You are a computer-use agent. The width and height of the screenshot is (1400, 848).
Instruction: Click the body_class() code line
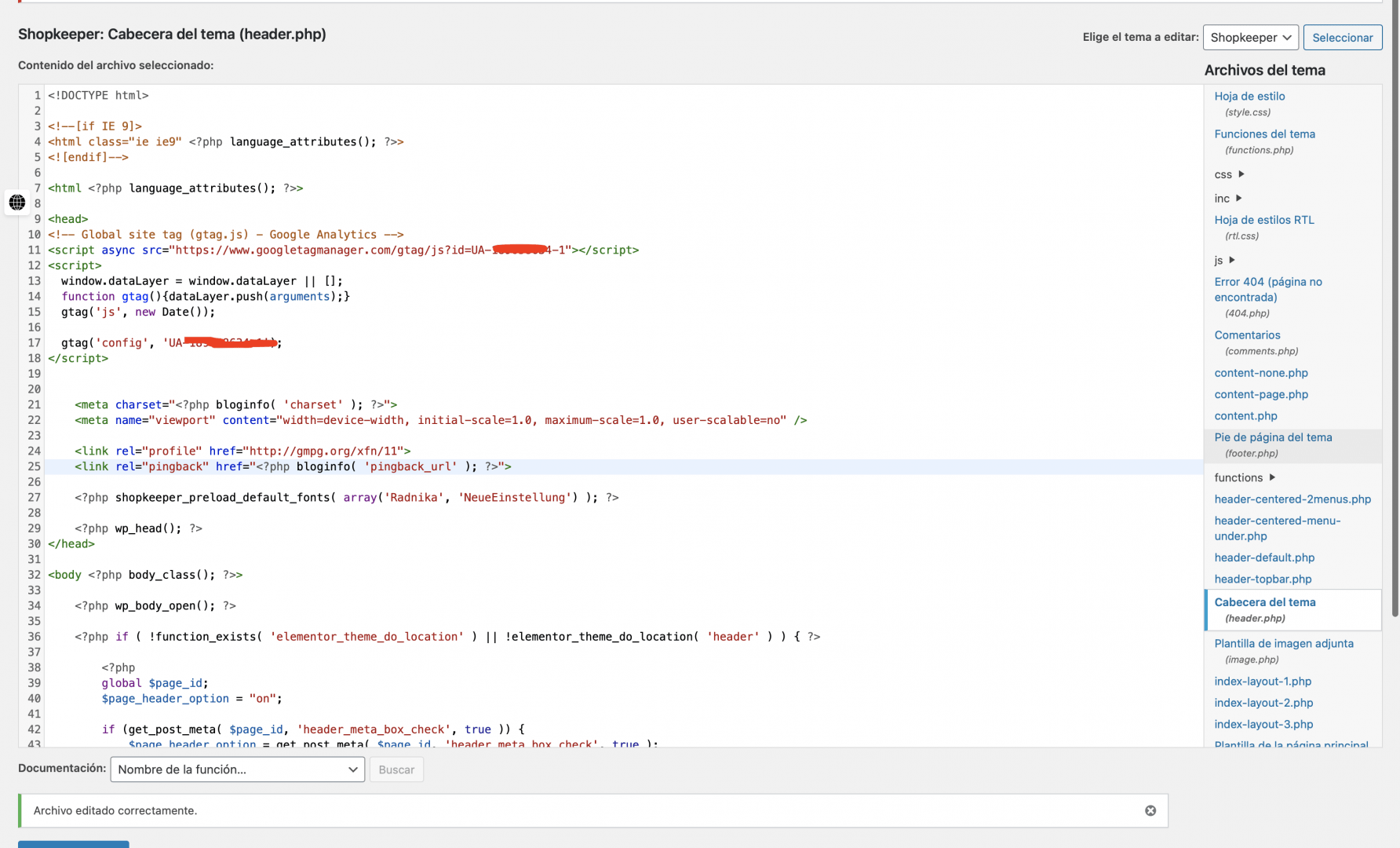pos(145,575)
